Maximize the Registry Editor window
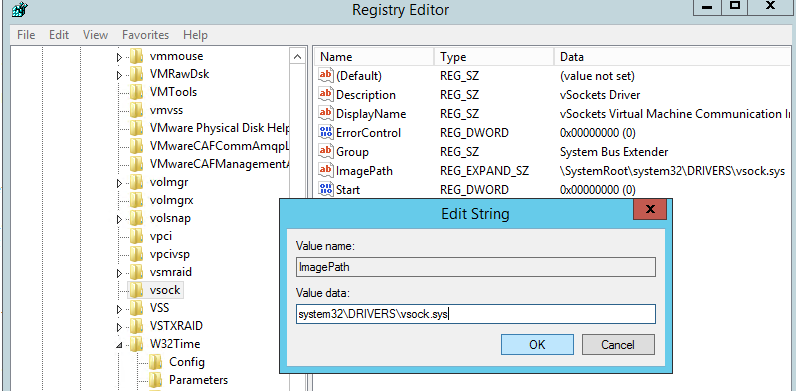This screenshot has width=796, height=391. [735, 7]
